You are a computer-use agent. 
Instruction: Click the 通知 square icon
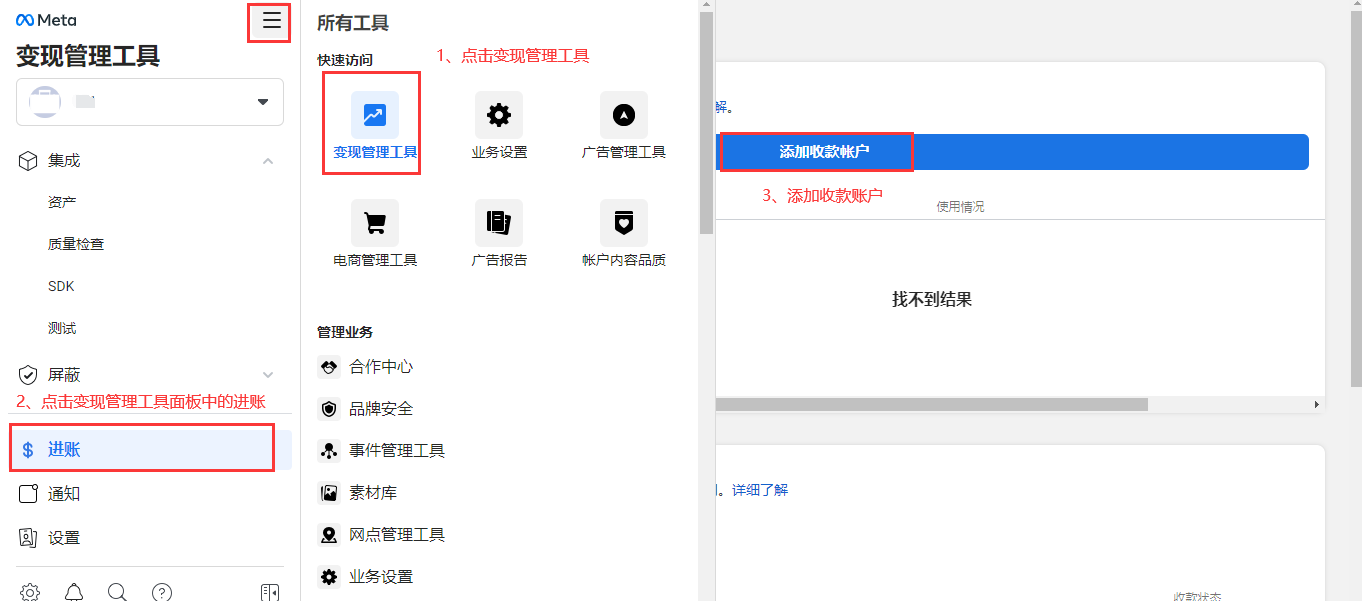click(29, 493)
